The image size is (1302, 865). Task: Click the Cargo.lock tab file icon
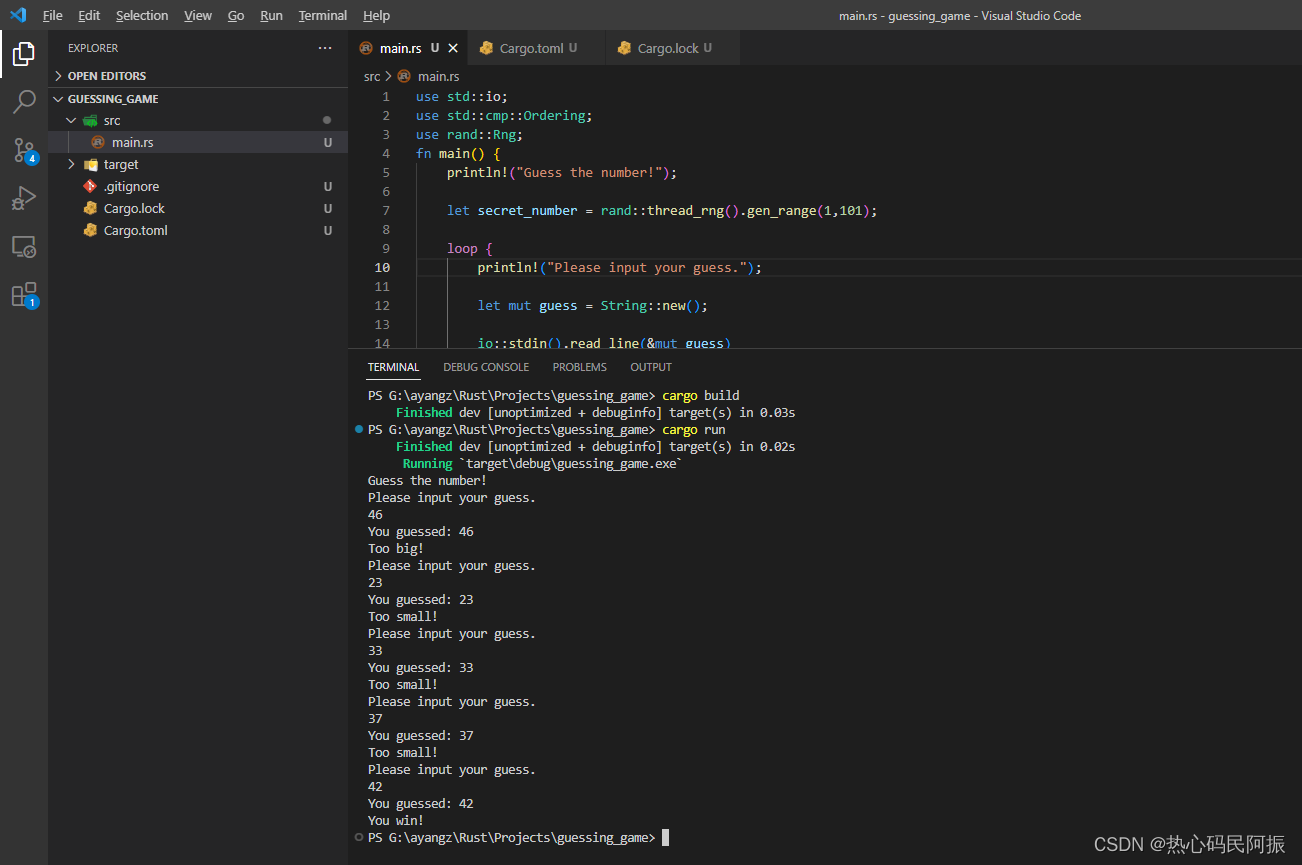pyautogui.click(x=625, y=48)
